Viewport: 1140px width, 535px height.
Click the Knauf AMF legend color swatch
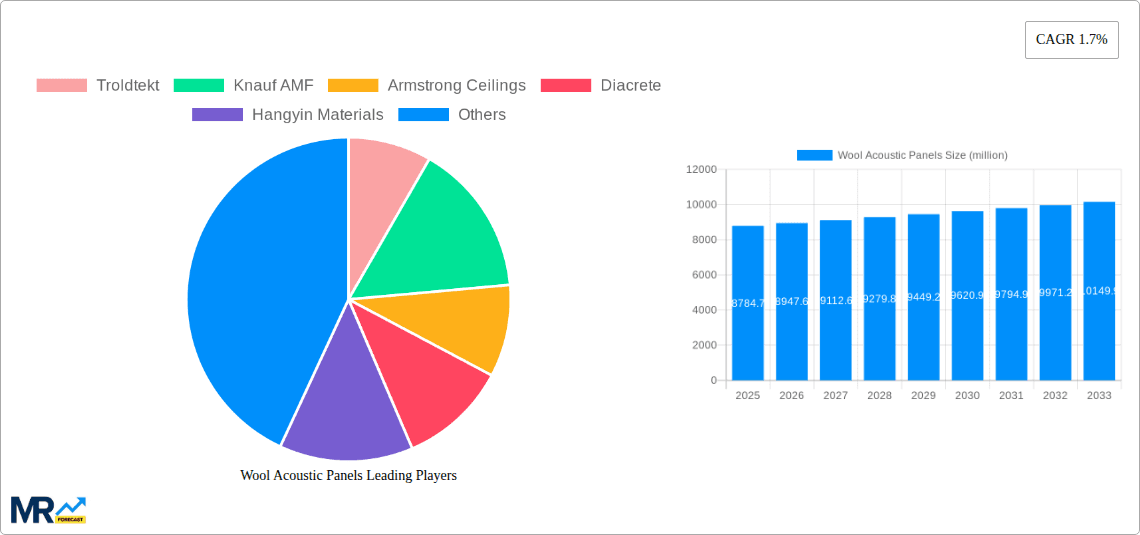[x=198, y=86]
